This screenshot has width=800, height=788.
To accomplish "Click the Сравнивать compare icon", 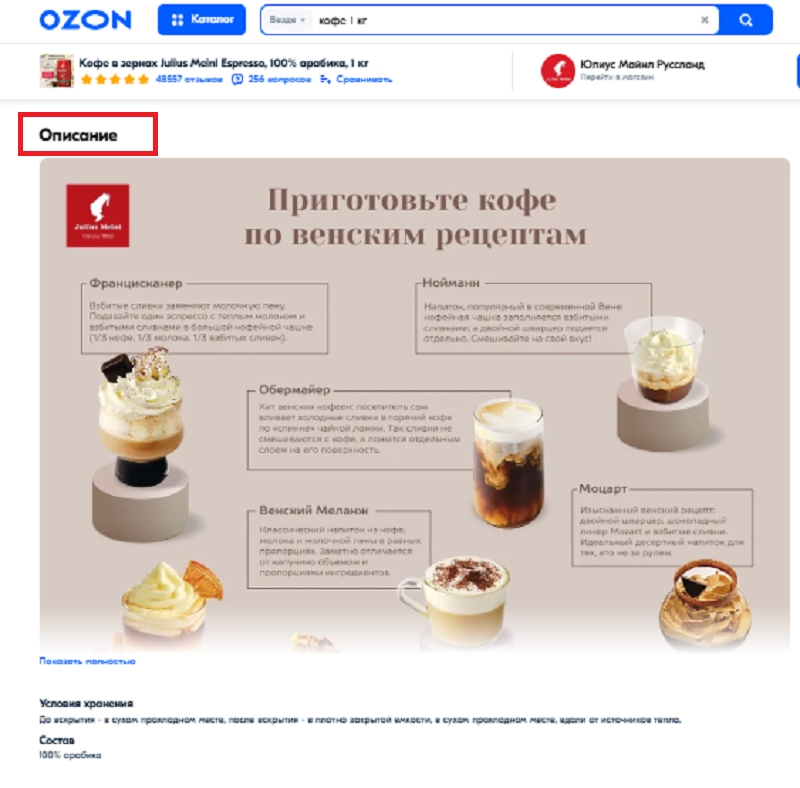I will click(325, 79).
